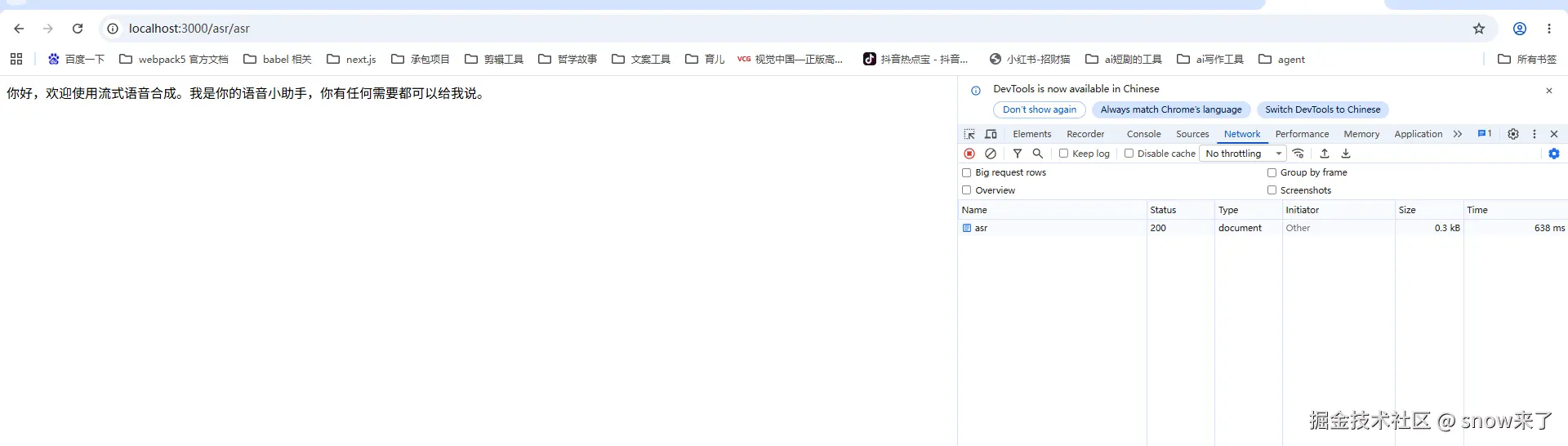Open the DevTools customize three-dot menu
The width and height of the screenshot is (1568, 446).
[x=1535, y=134]
